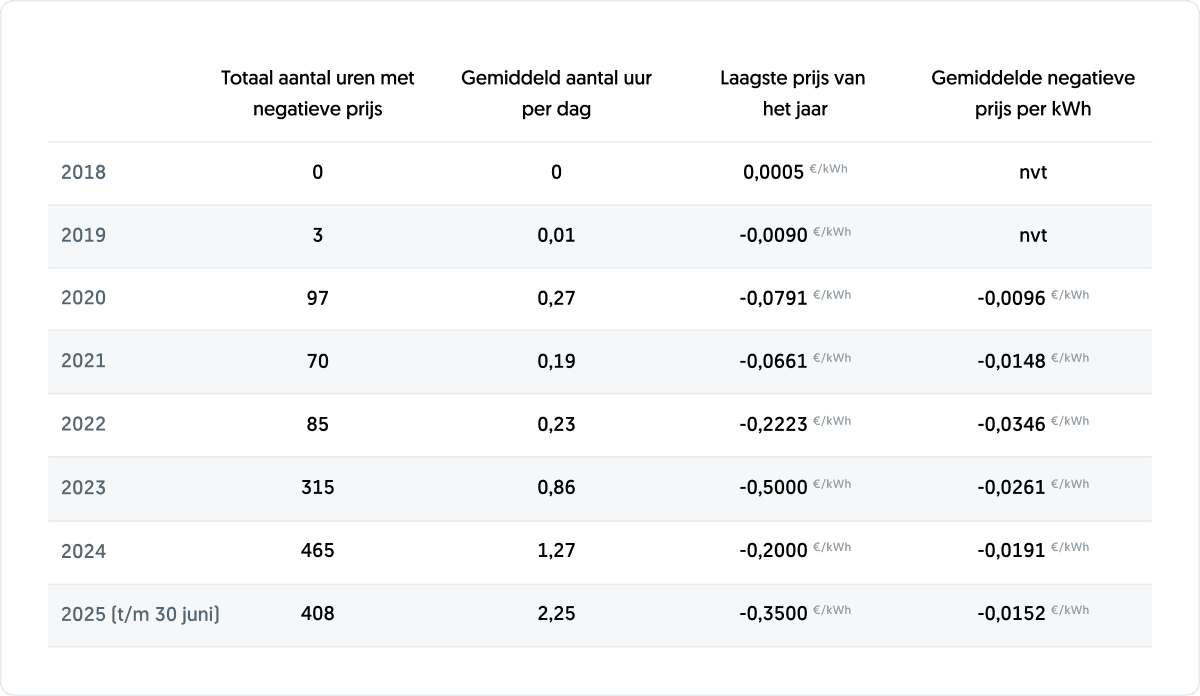
Task: Click the 'Laagste prijs van het jaar' header
Action: coord(794,93)
